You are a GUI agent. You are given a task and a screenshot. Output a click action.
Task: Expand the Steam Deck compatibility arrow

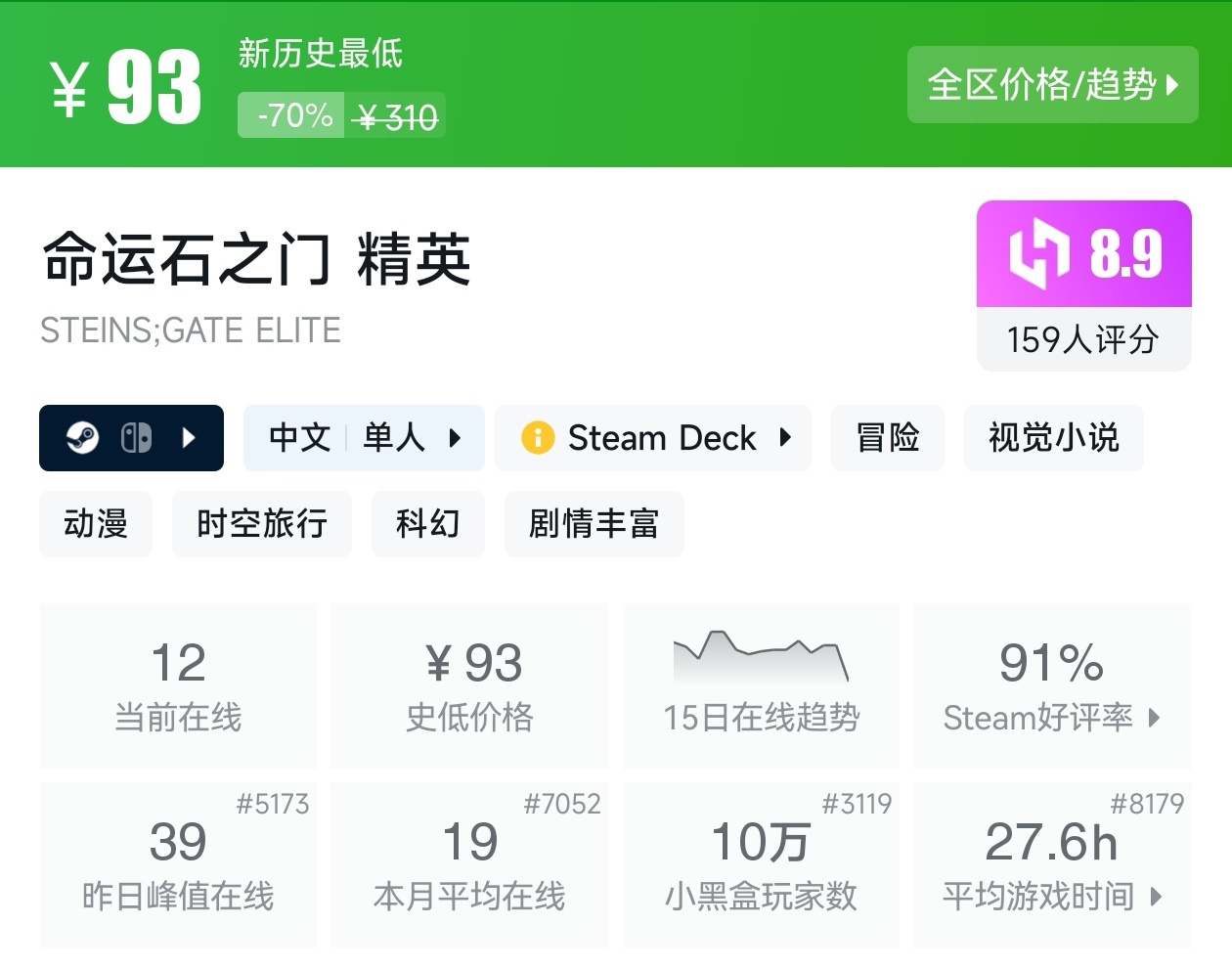[x=785, y=438]
